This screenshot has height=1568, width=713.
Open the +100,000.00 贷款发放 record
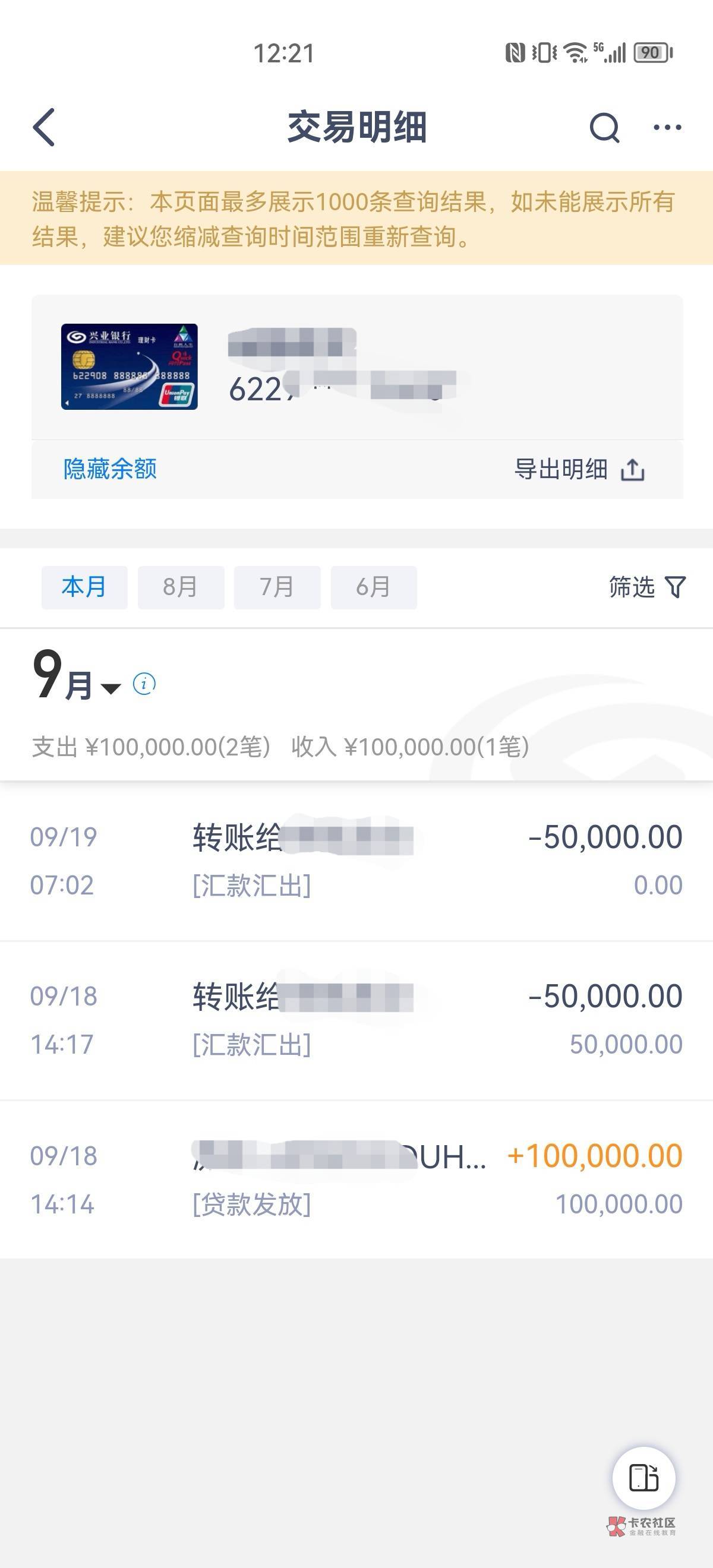pyautogui.click(x=356, y=1179)
